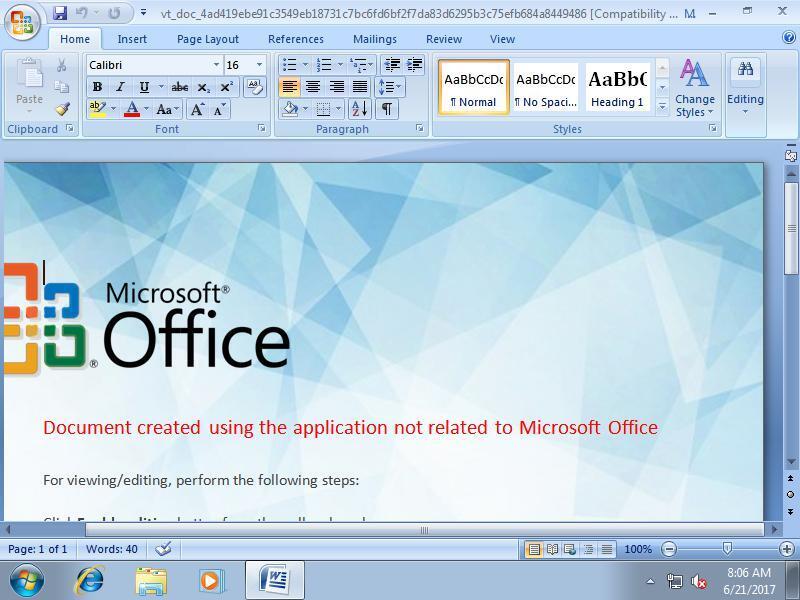Switch to Full Screen Reading view
The width and height of the screenshot is (800, 600).
click(552, 549)
